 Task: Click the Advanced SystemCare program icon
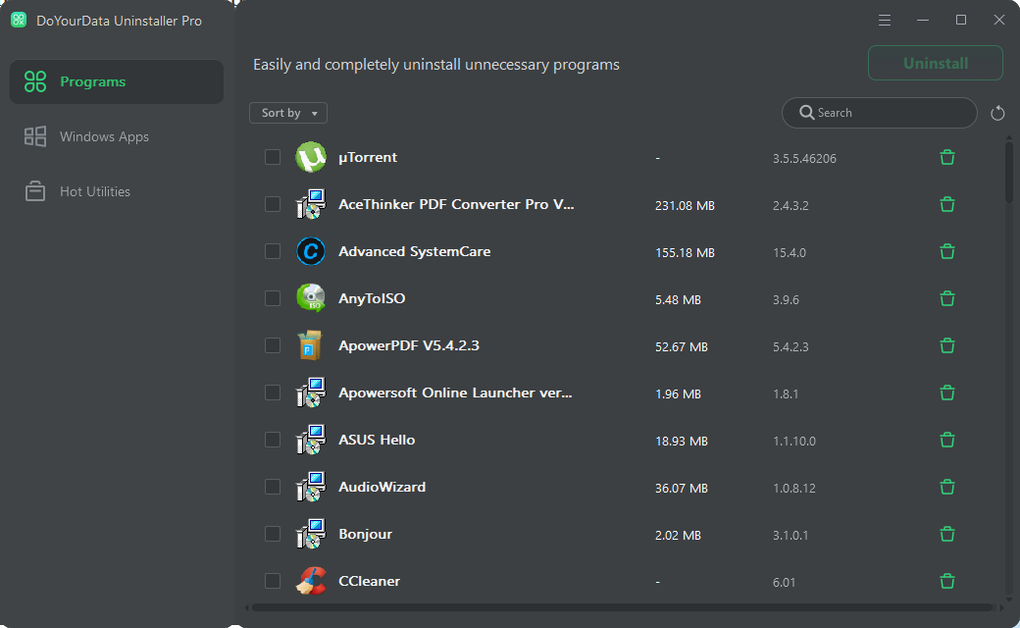pos(311,251)
